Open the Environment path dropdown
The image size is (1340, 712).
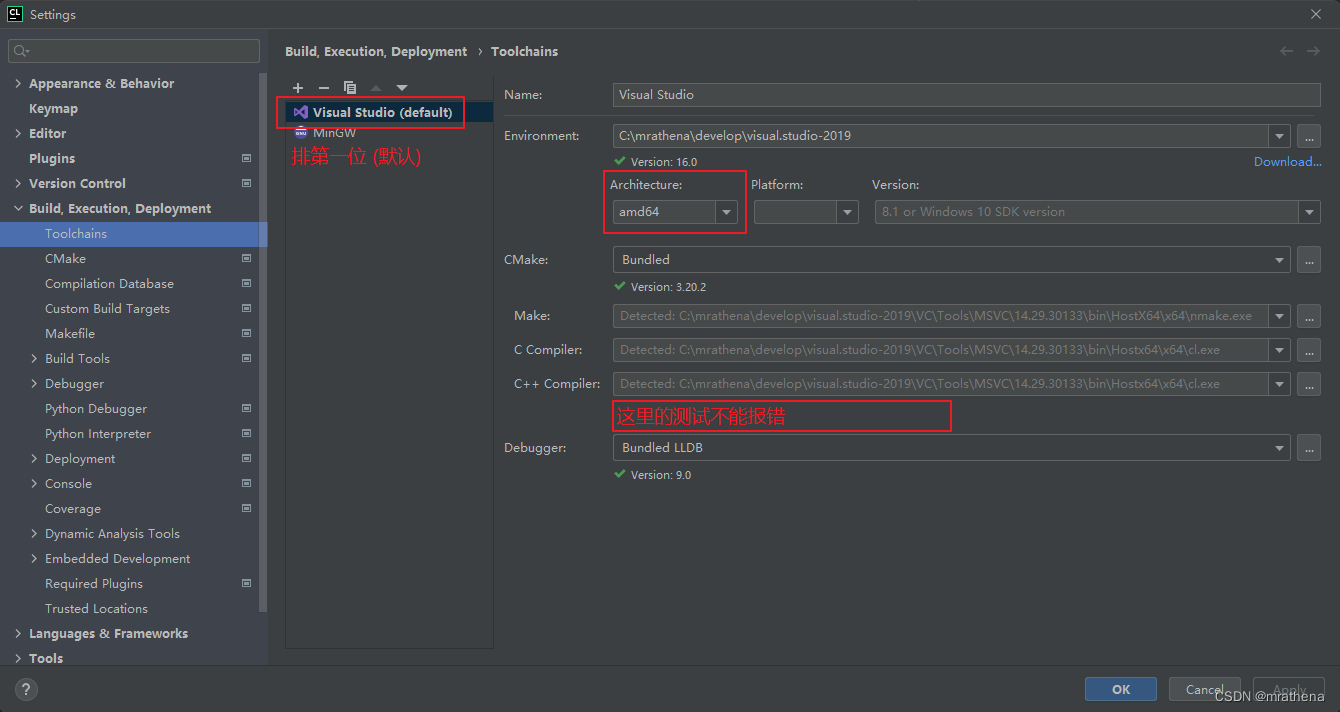click(x=1279, y=136)
